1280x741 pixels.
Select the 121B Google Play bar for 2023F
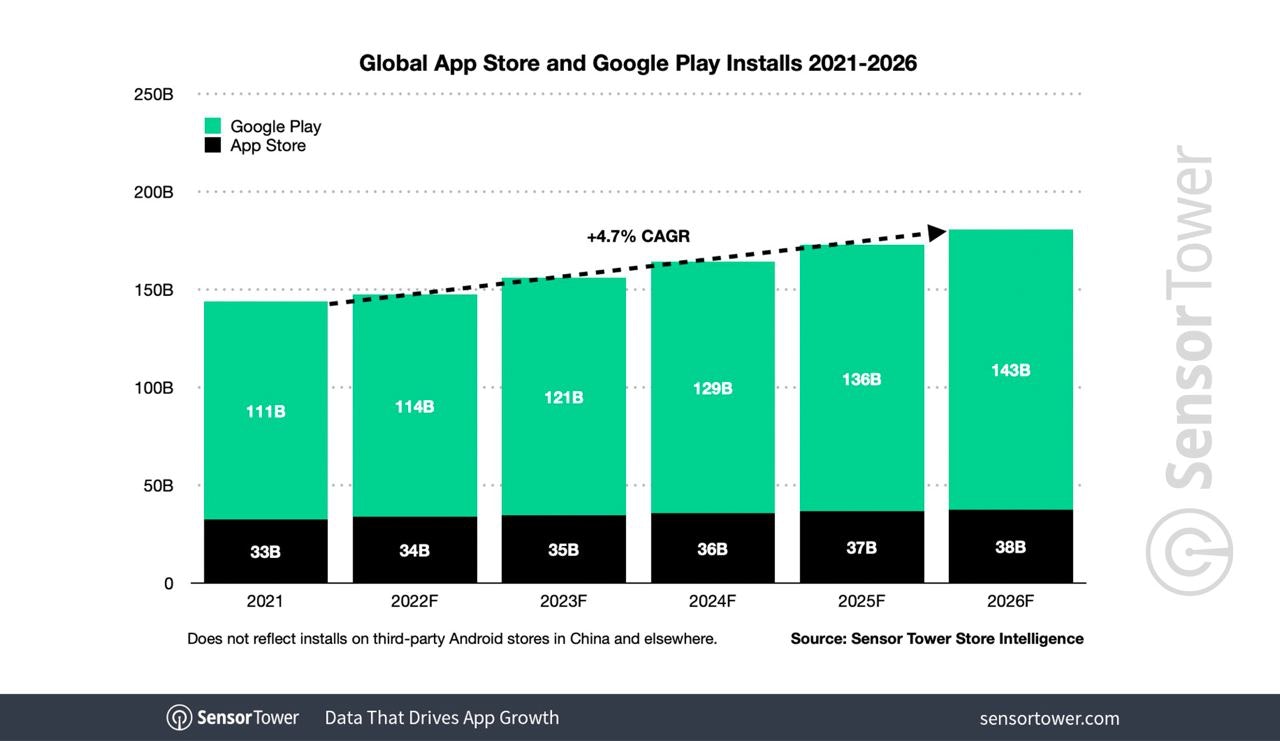[x=563, y=396]
